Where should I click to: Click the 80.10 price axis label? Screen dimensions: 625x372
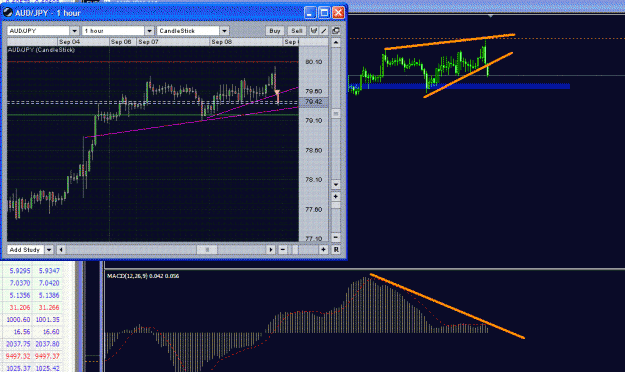click(x=314, y=62)
